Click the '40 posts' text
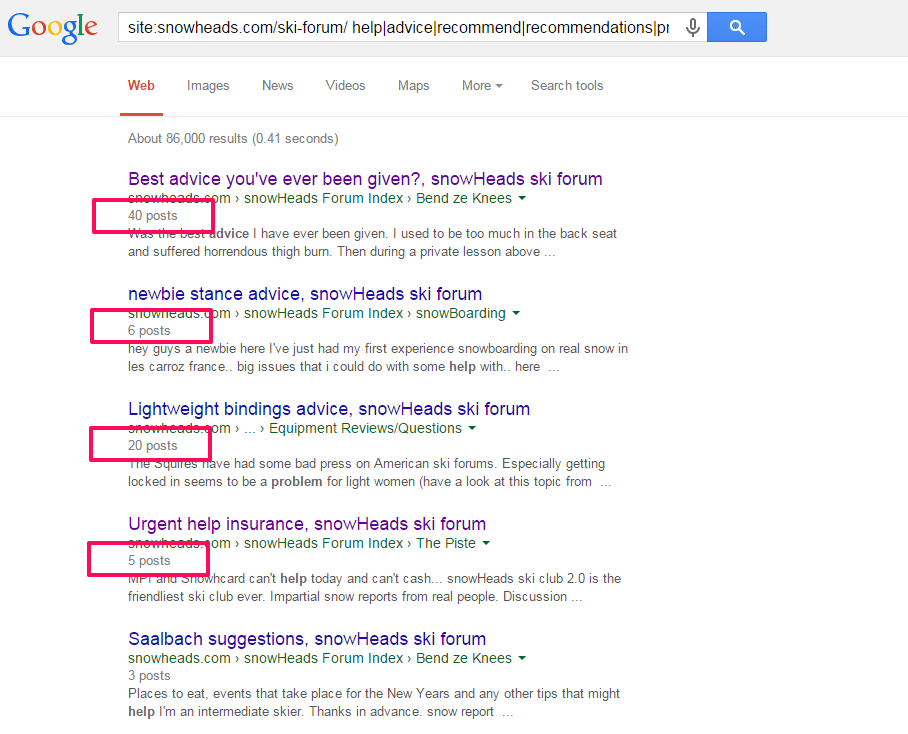Screen dimensions: 908x734 (x=152, y=216)
